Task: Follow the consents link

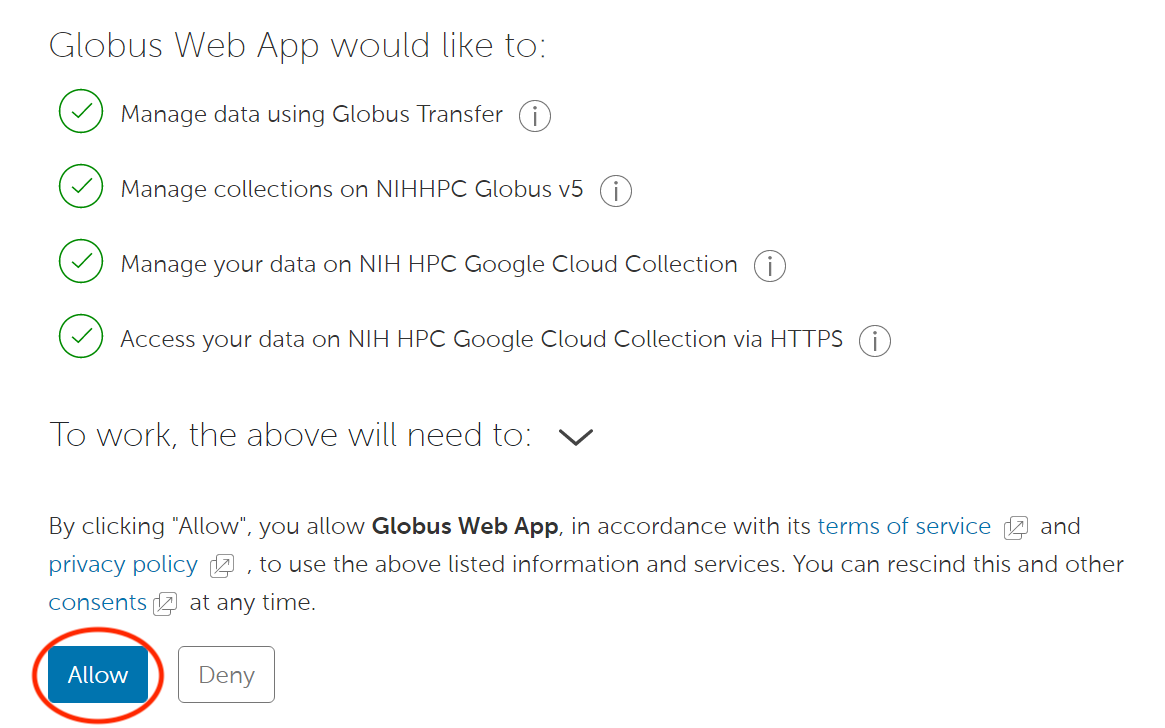Action: click(x=98, y=602)
